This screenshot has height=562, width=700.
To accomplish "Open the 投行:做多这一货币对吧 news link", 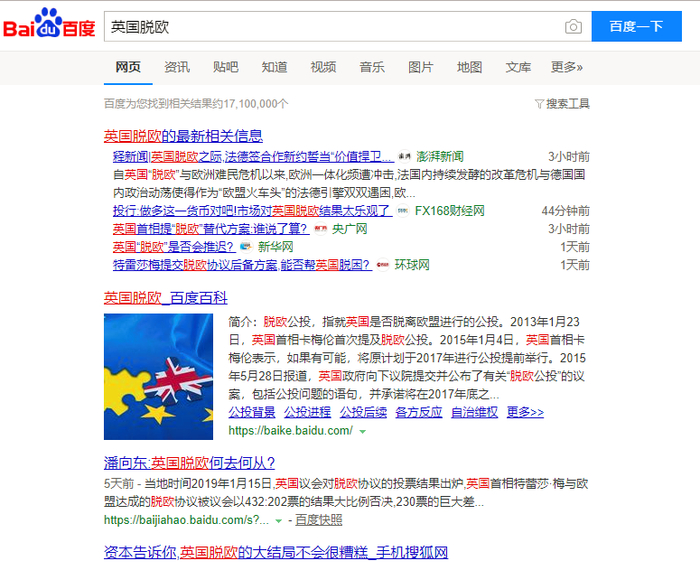I will (x=253, y=211).
